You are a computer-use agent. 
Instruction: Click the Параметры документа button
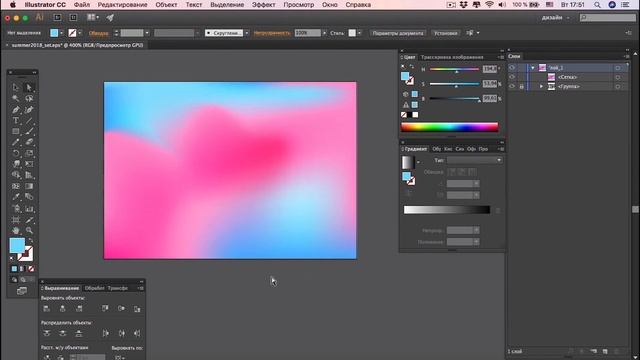(x=398, y=33)
